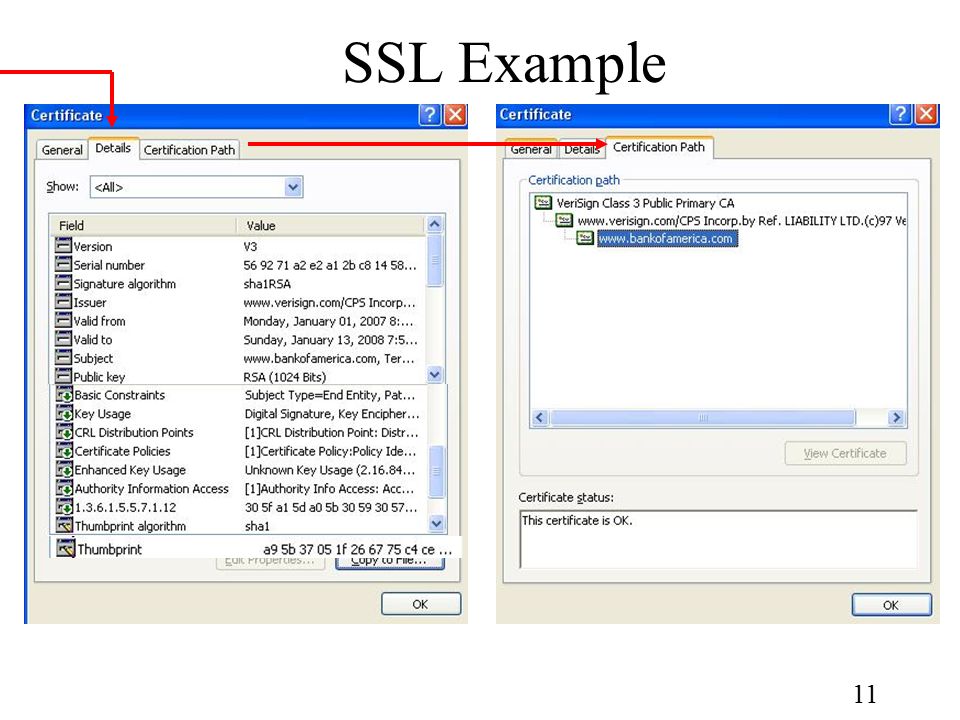Click the www.bankofamerica.com certificate icon
This screenshot has width=960, height=720.
click(585, 238)
